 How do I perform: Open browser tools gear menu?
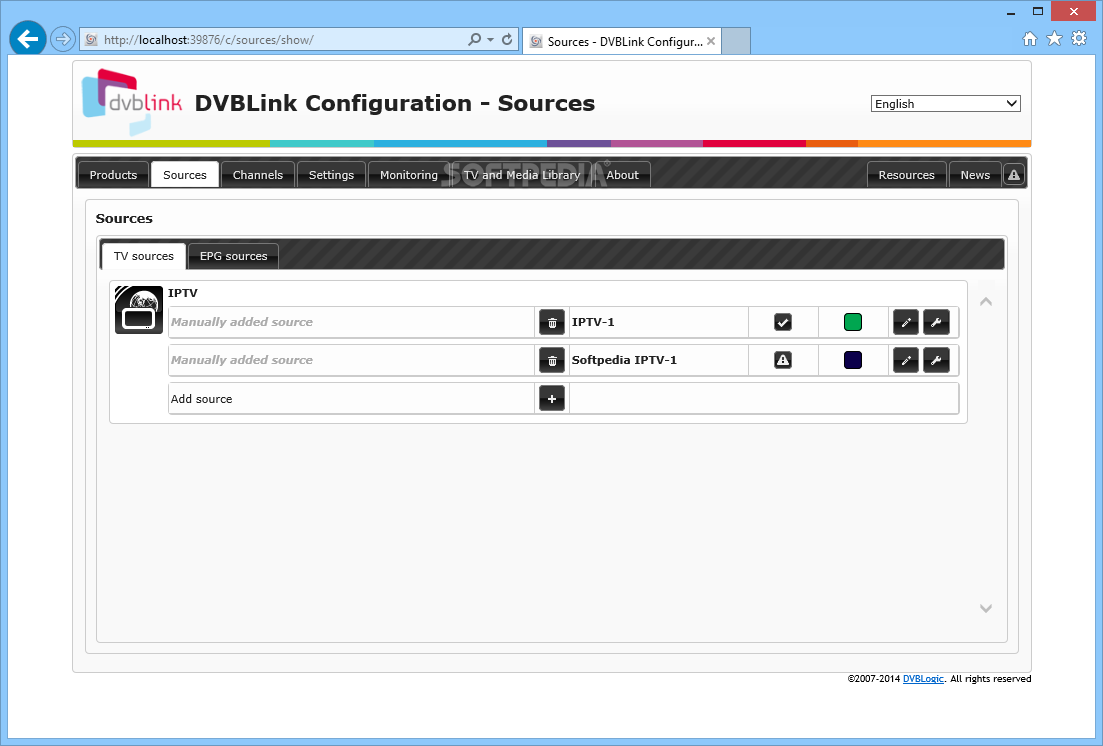pos(1079,39)
